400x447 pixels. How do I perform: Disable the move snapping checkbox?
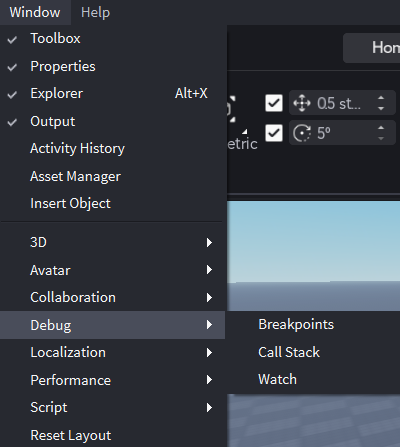point(274,103)
